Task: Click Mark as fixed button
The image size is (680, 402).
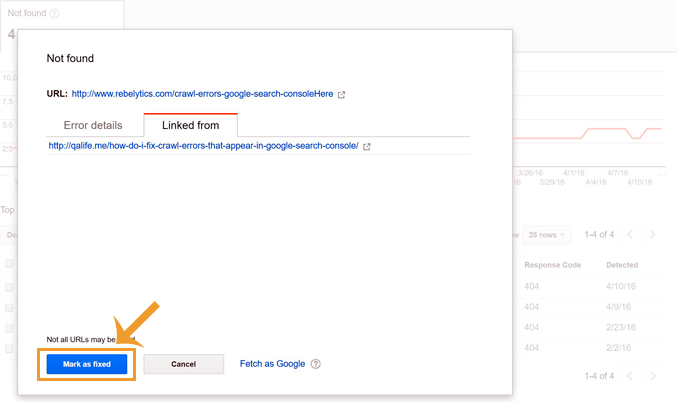Action: coord(87,364)
